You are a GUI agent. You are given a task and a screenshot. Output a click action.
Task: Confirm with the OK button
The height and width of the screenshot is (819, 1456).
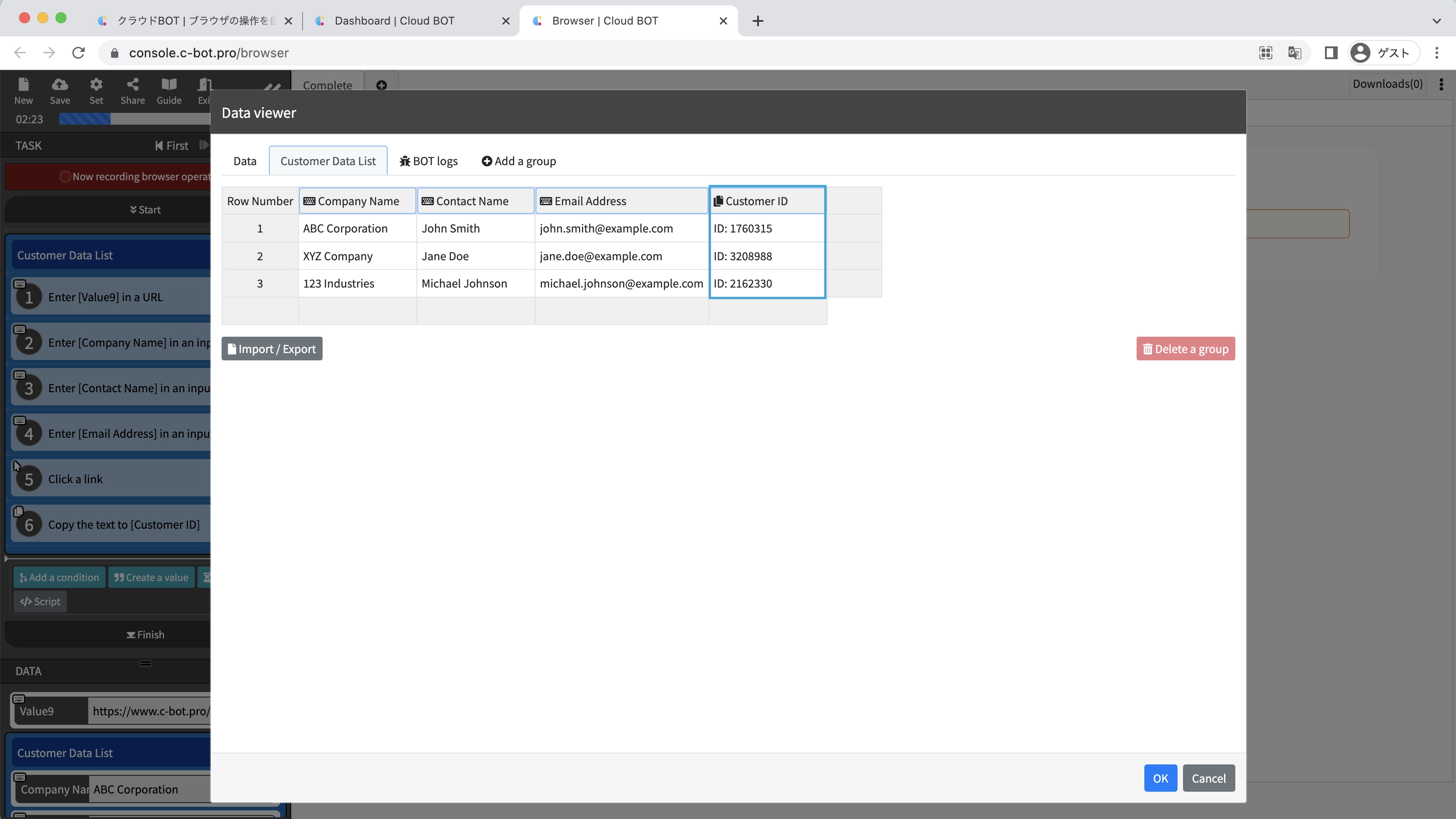pyautogui.click(x=1160, y=779)
